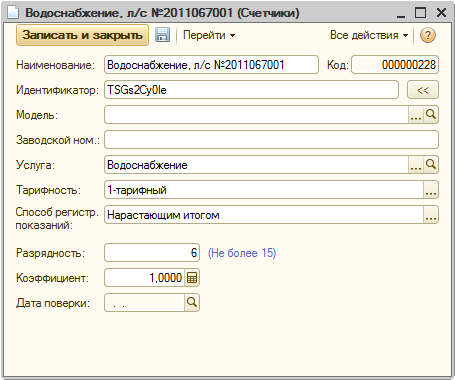
Task: Click the magnifier icon in Модель field
Action: [431, 115]
